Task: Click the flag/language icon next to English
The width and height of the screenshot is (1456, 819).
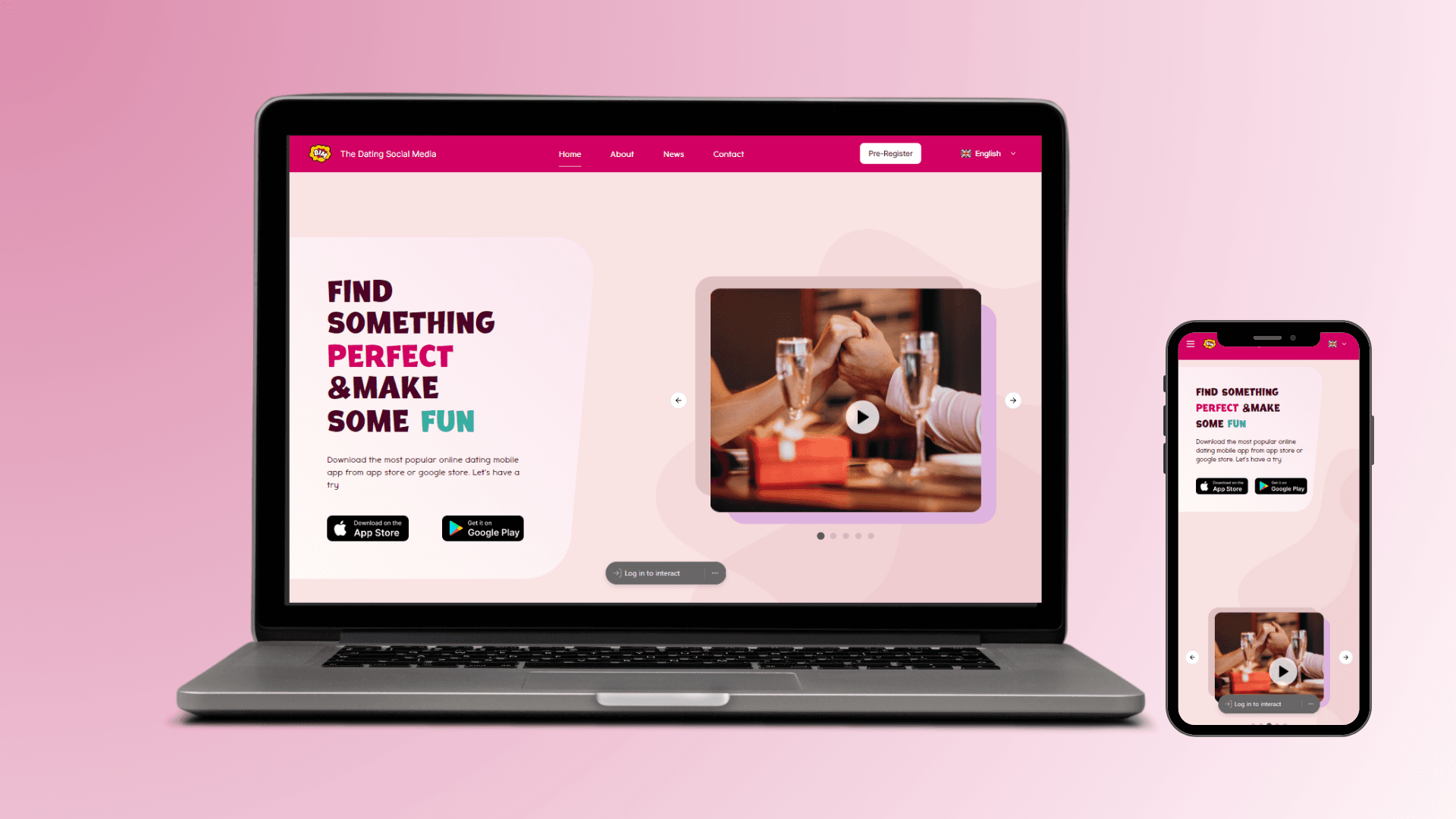Action: pos(965,153)
